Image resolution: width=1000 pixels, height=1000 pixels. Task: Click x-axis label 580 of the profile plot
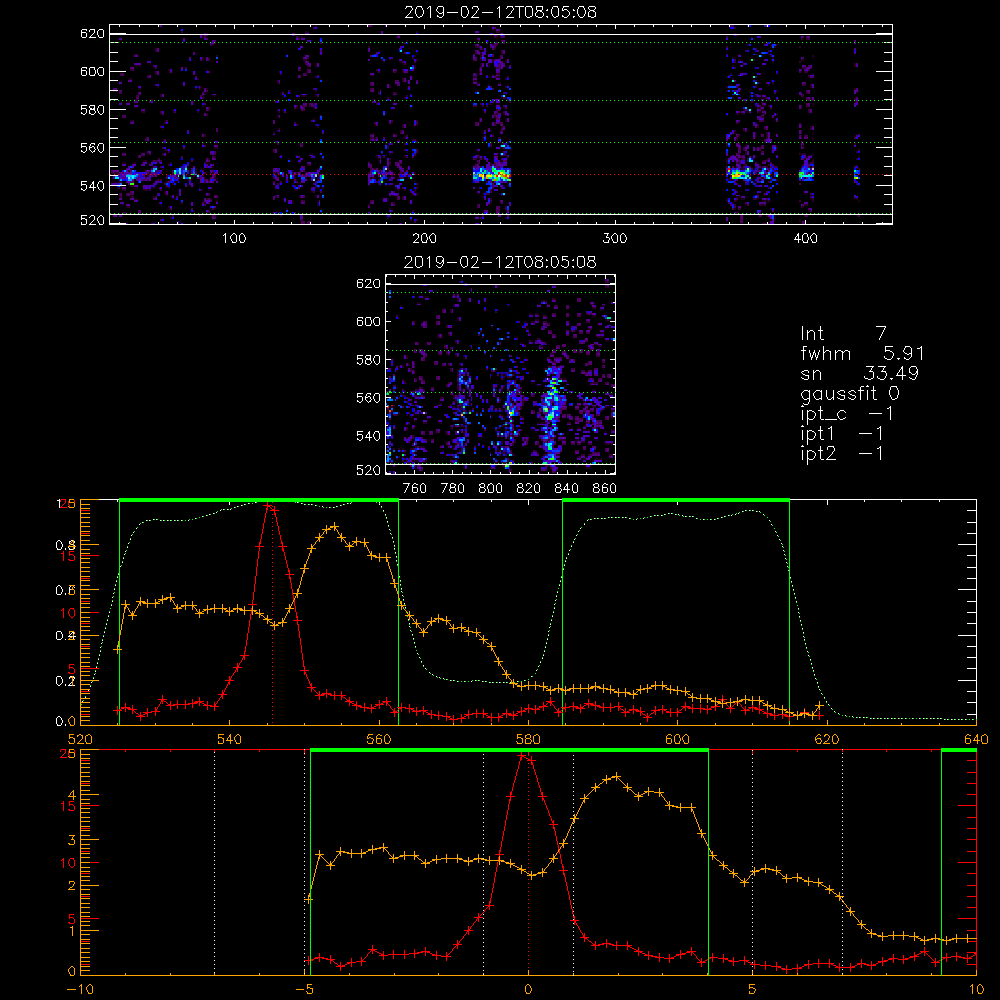[528, 739]
